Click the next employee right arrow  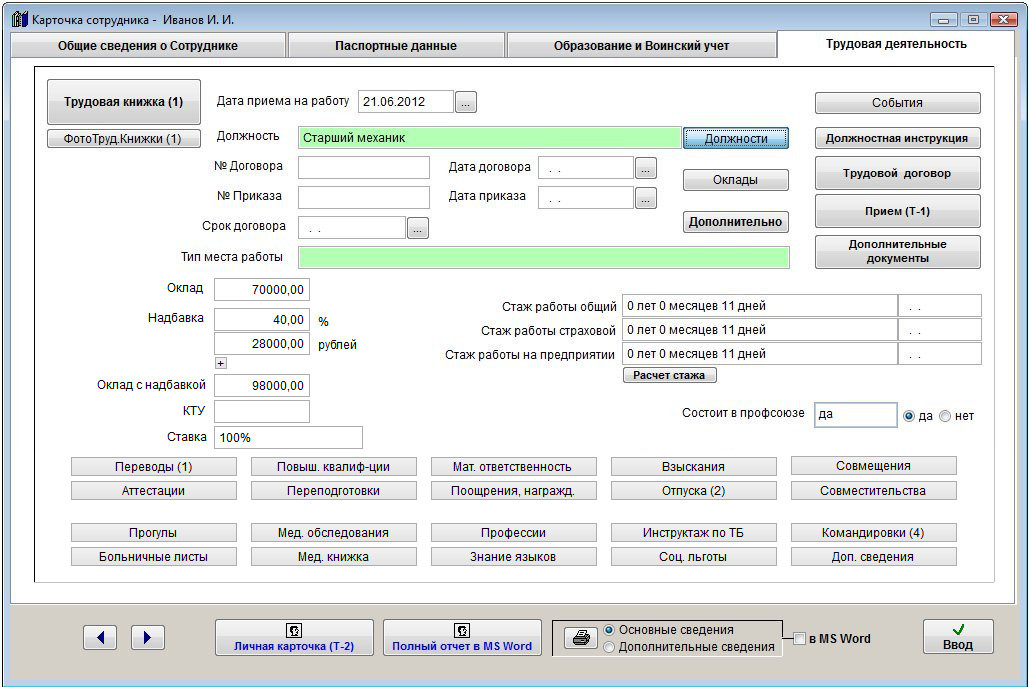[147, 637]
